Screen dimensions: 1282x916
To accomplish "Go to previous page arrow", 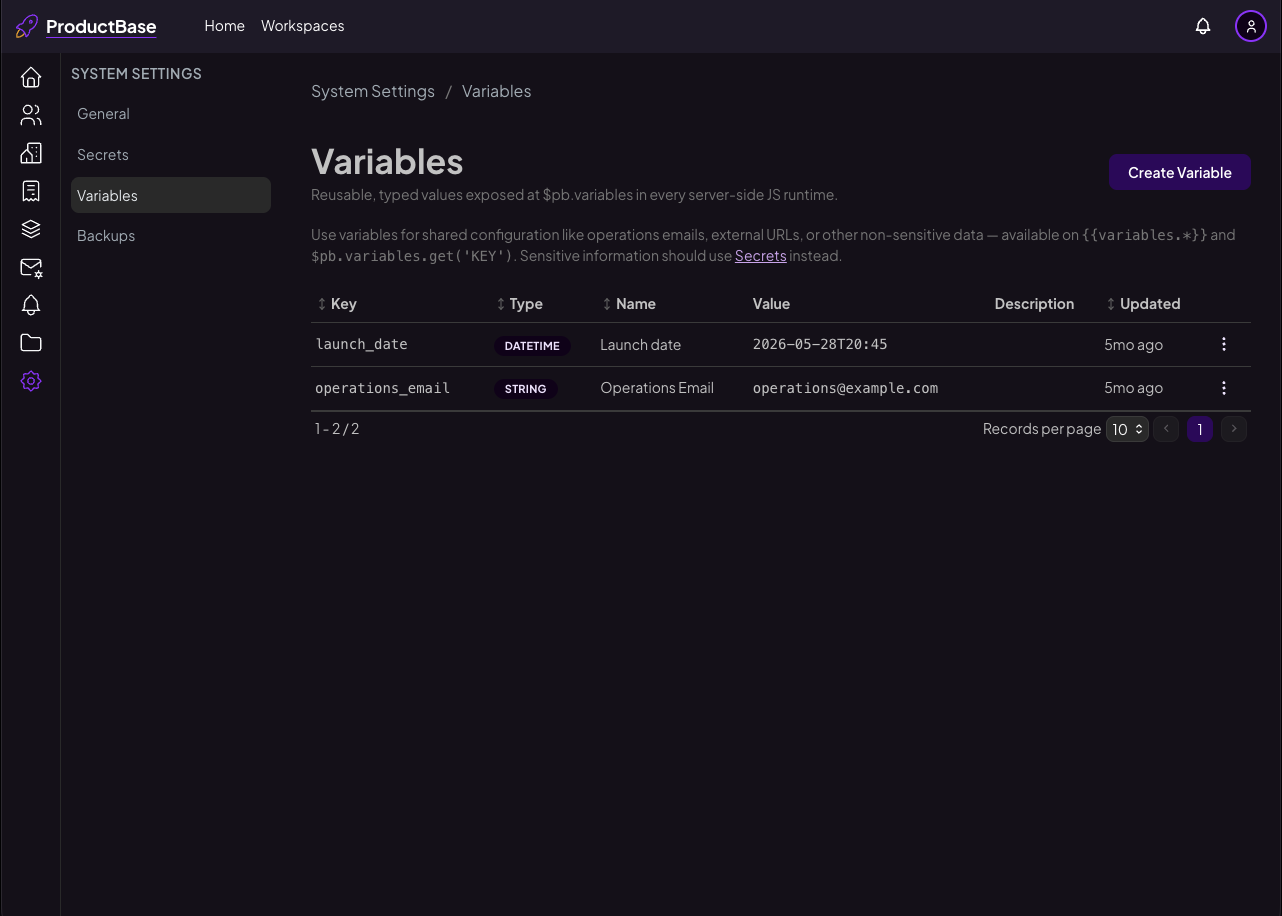I will pyautogui.click(x=1166, y=429).
